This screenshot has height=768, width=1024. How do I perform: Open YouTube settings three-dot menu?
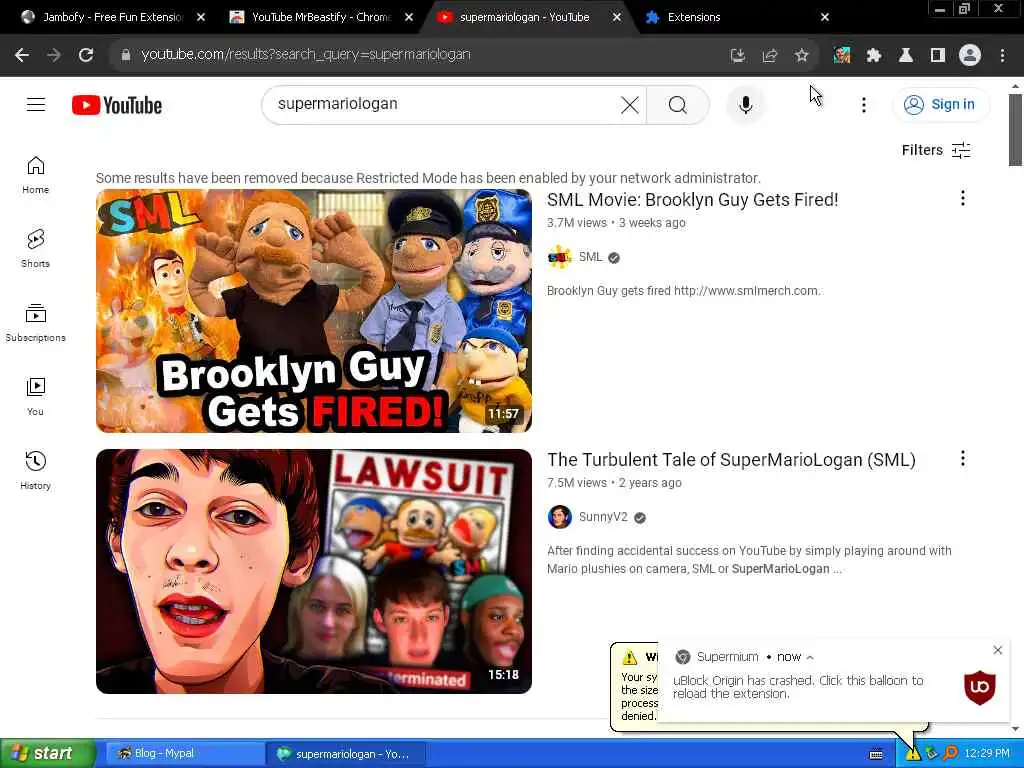pyautogui.click(x=863, y=104)
